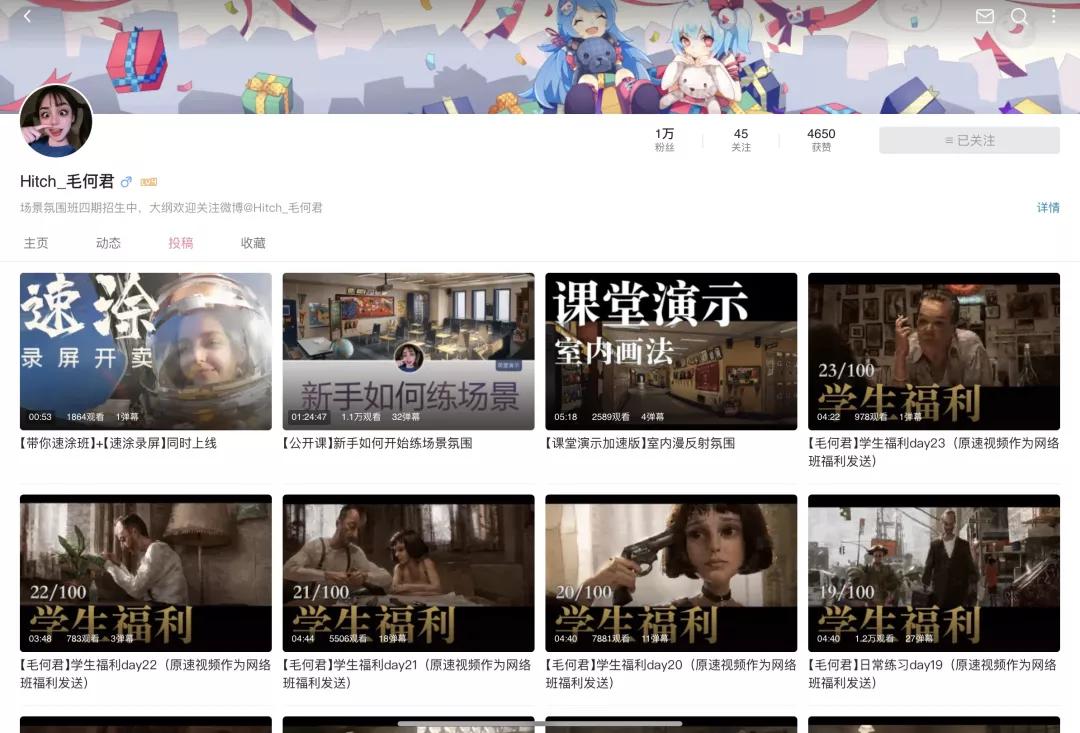
Task: Open the three-dot overflow menu
Action: click(1052, 16)
